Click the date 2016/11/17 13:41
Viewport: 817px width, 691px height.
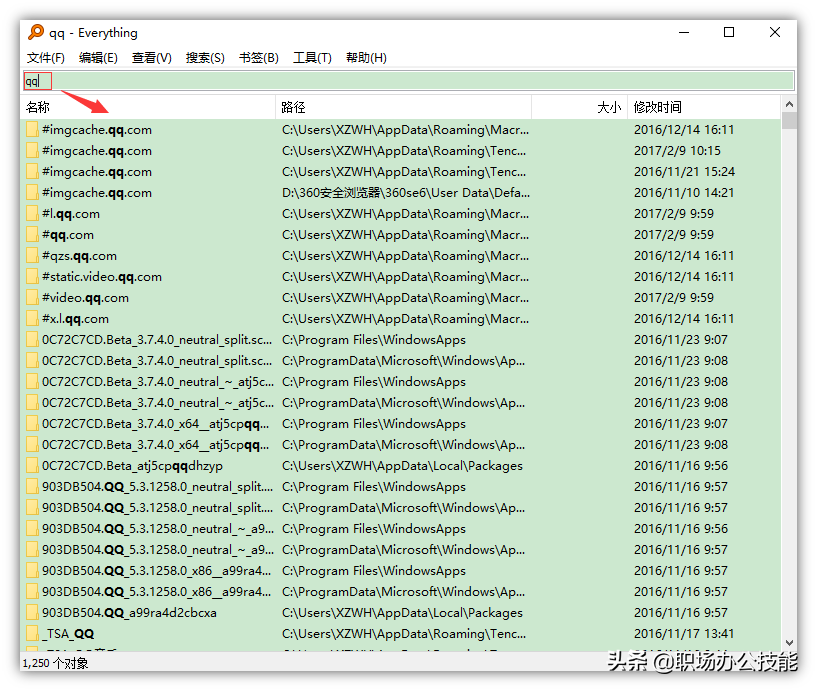684,634
